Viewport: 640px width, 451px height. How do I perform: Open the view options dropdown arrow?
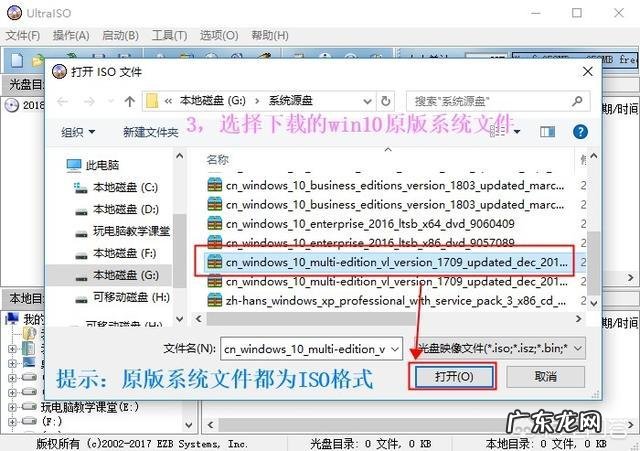(x=517, y=131)
